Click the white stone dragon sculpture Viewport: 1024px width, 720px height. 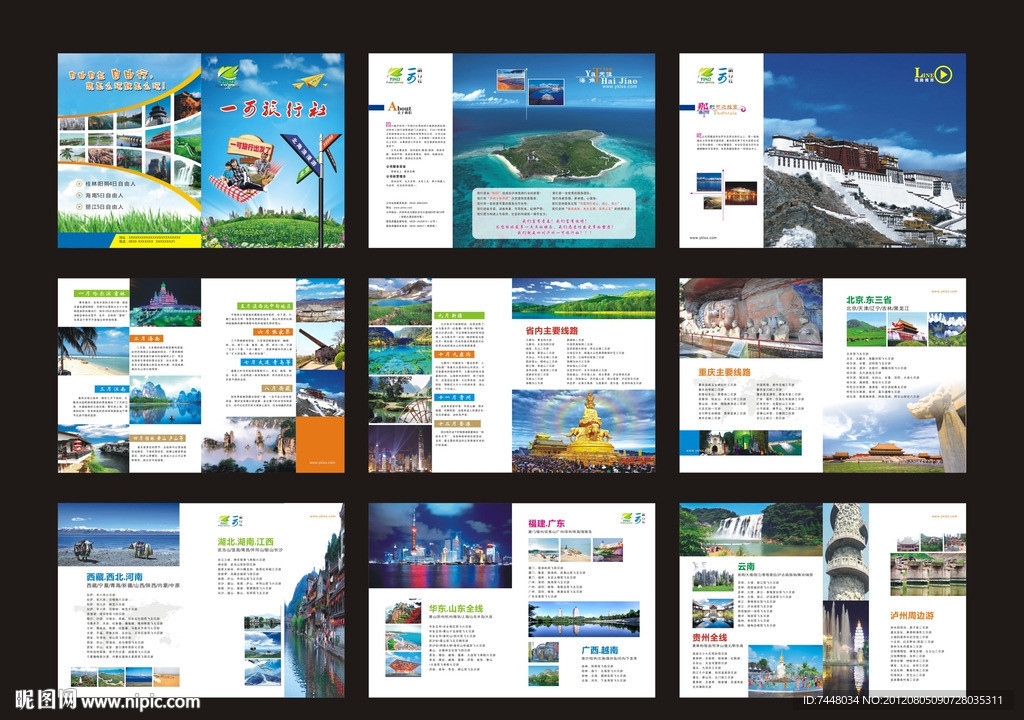(x=936, y=426)
